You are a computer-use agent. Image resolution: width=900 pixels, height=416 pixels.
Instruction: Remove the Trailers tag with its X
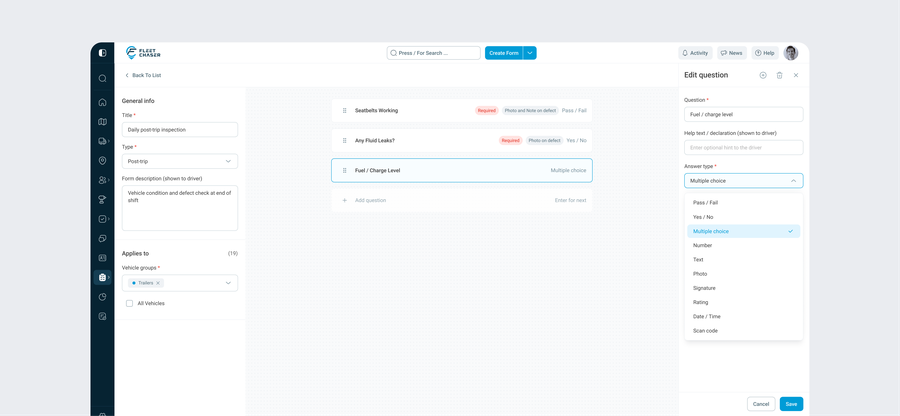pyautogui.click(x=158, y=283)
